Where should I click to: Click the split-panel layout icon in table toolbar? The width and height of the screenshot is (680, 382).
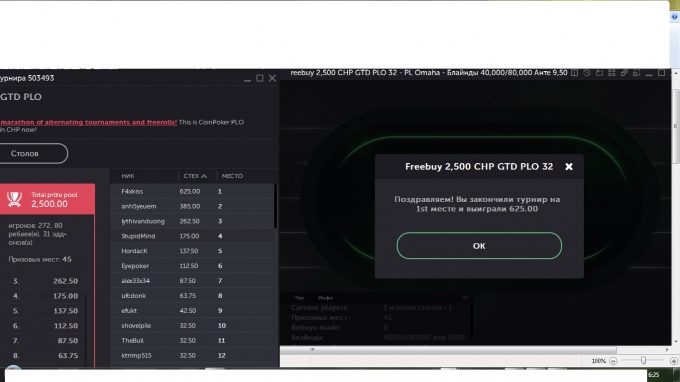574,73
